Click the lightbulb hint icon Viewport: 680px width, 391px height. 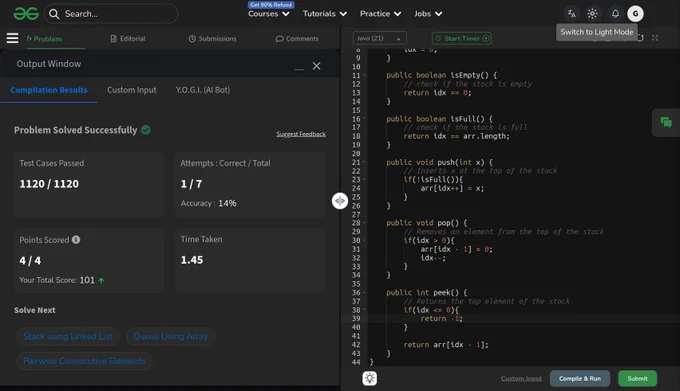coord(369,378)
